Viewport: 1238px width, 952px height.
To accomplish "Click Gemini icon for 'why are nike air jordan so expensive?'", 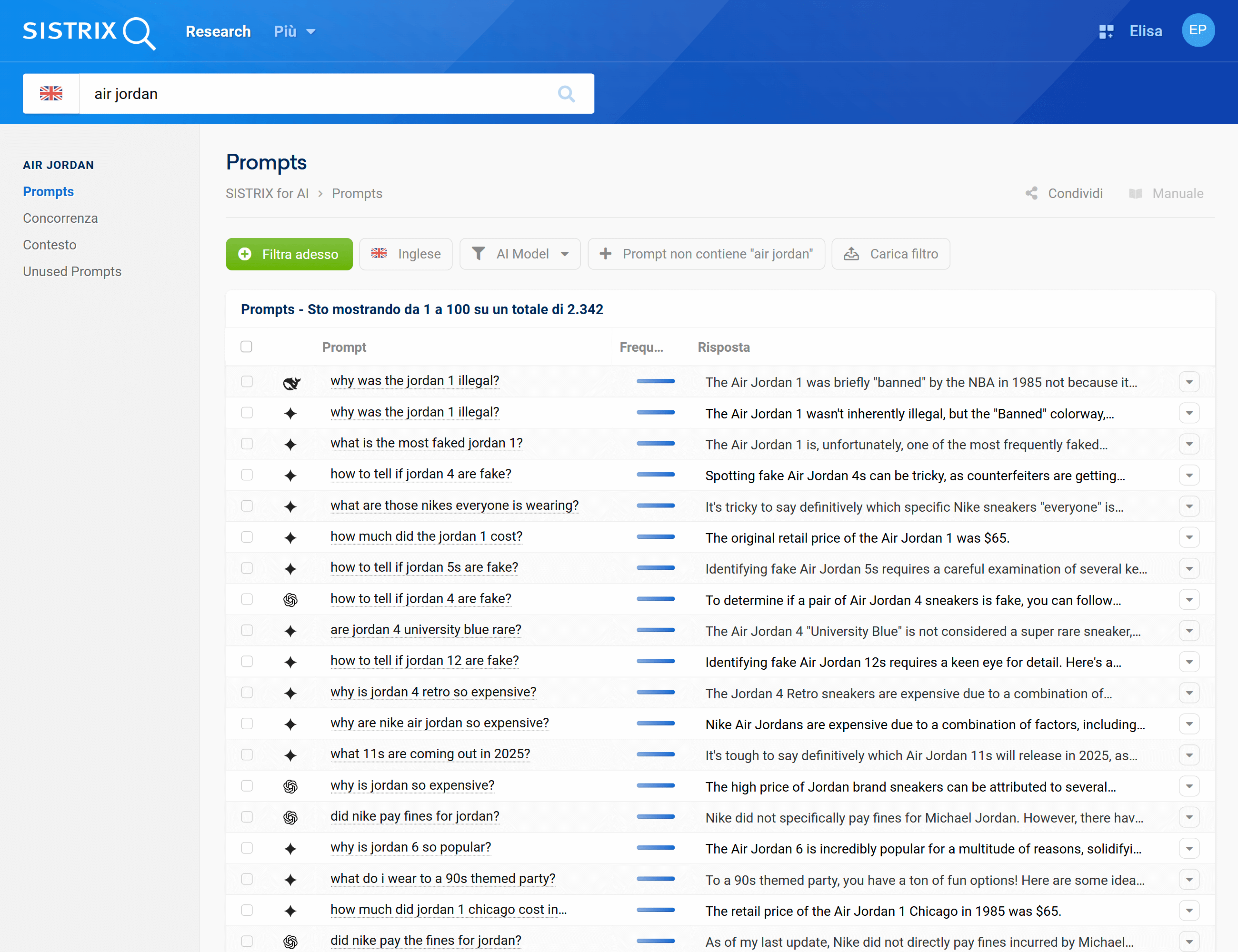I will (290, 724).
